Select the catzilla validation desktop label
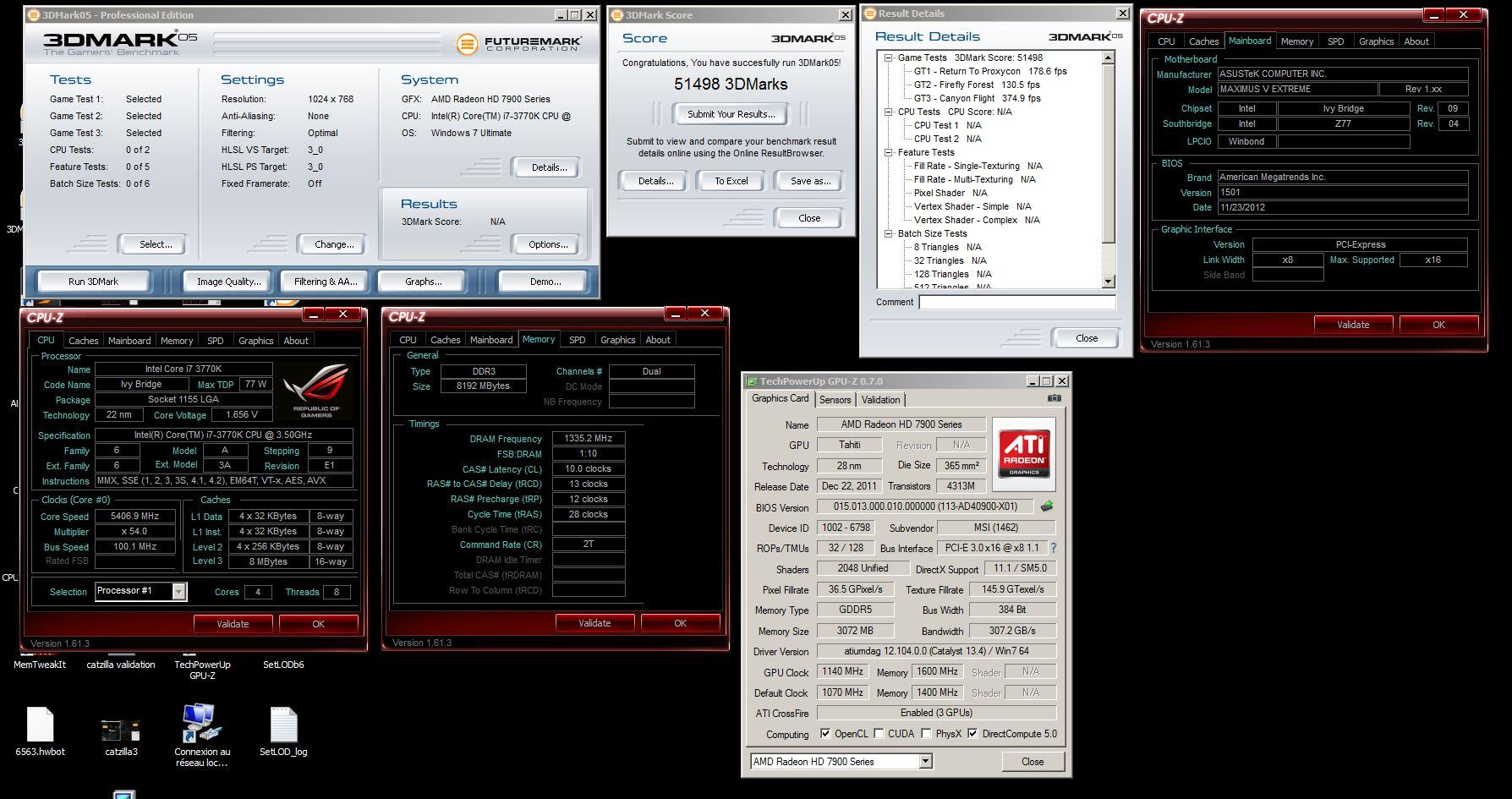This screenshot has width=1512, height=799. 121,665
